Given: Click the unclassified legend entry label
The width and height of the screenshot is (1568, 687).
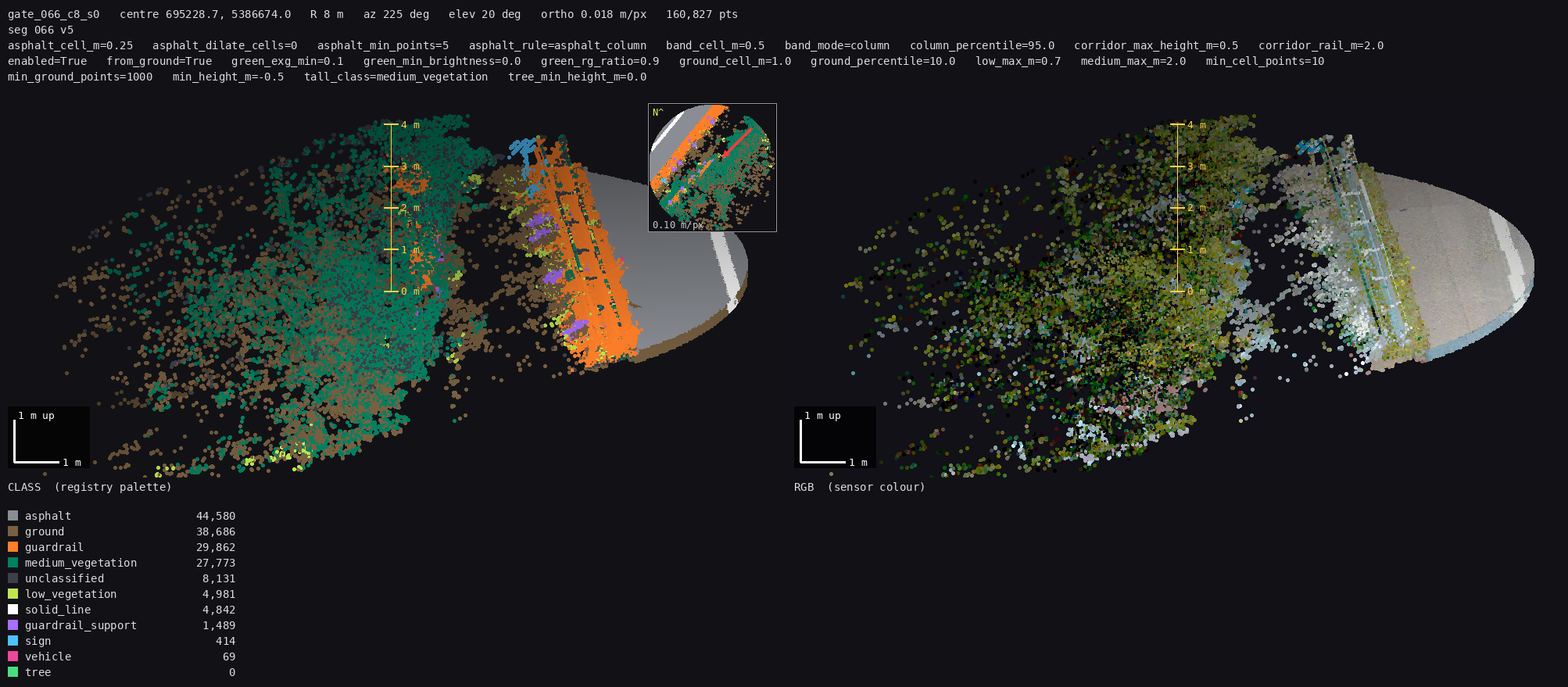Looking at the screenshot, I should [x=64, y=578].
